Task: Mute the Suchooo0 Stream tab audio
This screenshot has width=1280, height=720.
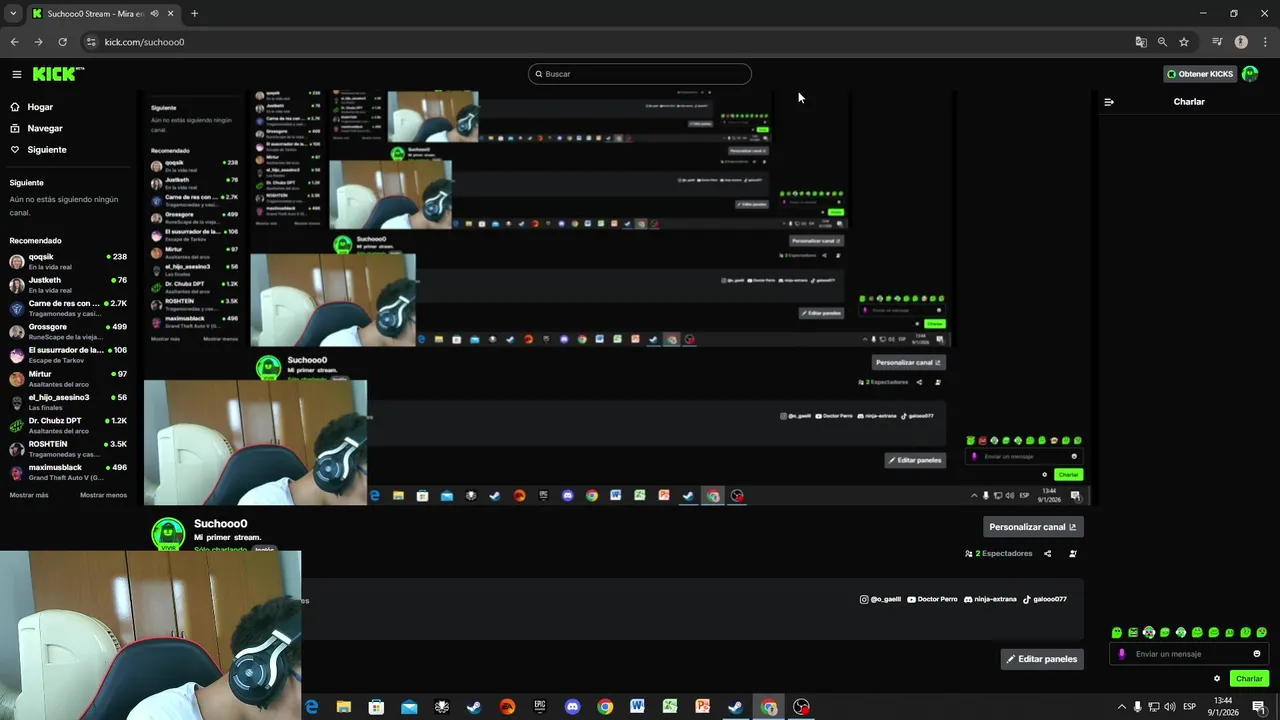Action: tap(154, 14)
